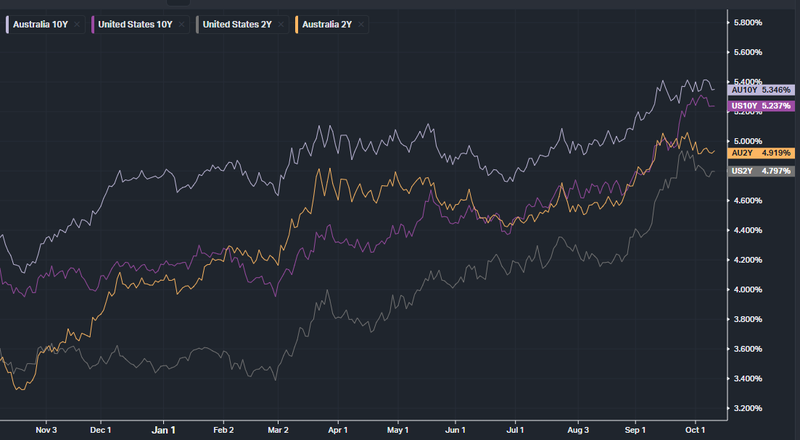Click the 5.800% y-axis label
This screenshot has width=800, height=440.
[x=747, y=22]
